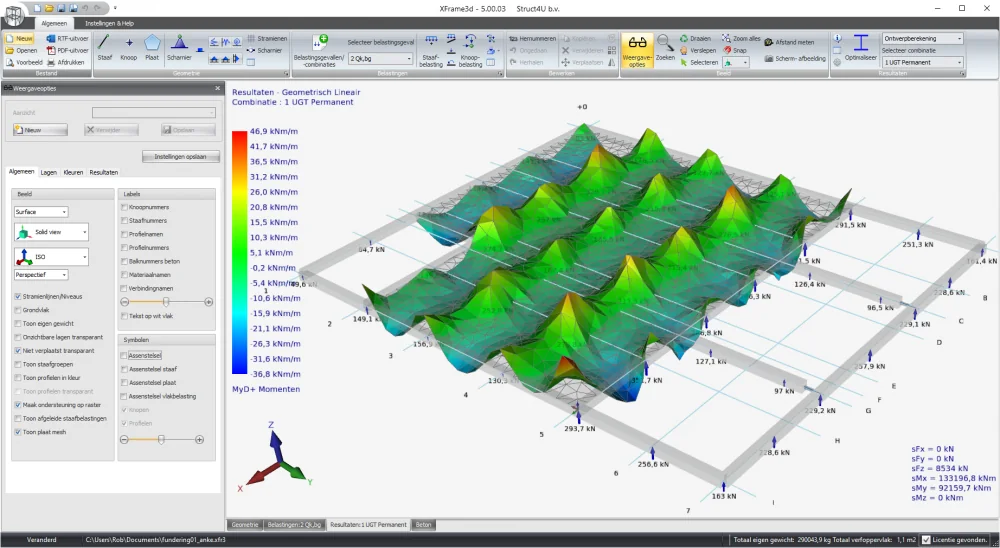Activate the Draaien rotate tool
The width and height of the screenshot is (1000, 548).
tap(695, 39)
